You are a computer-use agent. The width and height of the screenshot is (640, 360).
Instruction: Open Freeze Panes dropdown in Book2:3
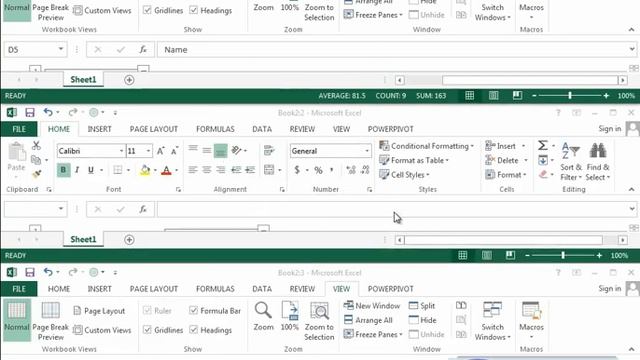(373, 334)
